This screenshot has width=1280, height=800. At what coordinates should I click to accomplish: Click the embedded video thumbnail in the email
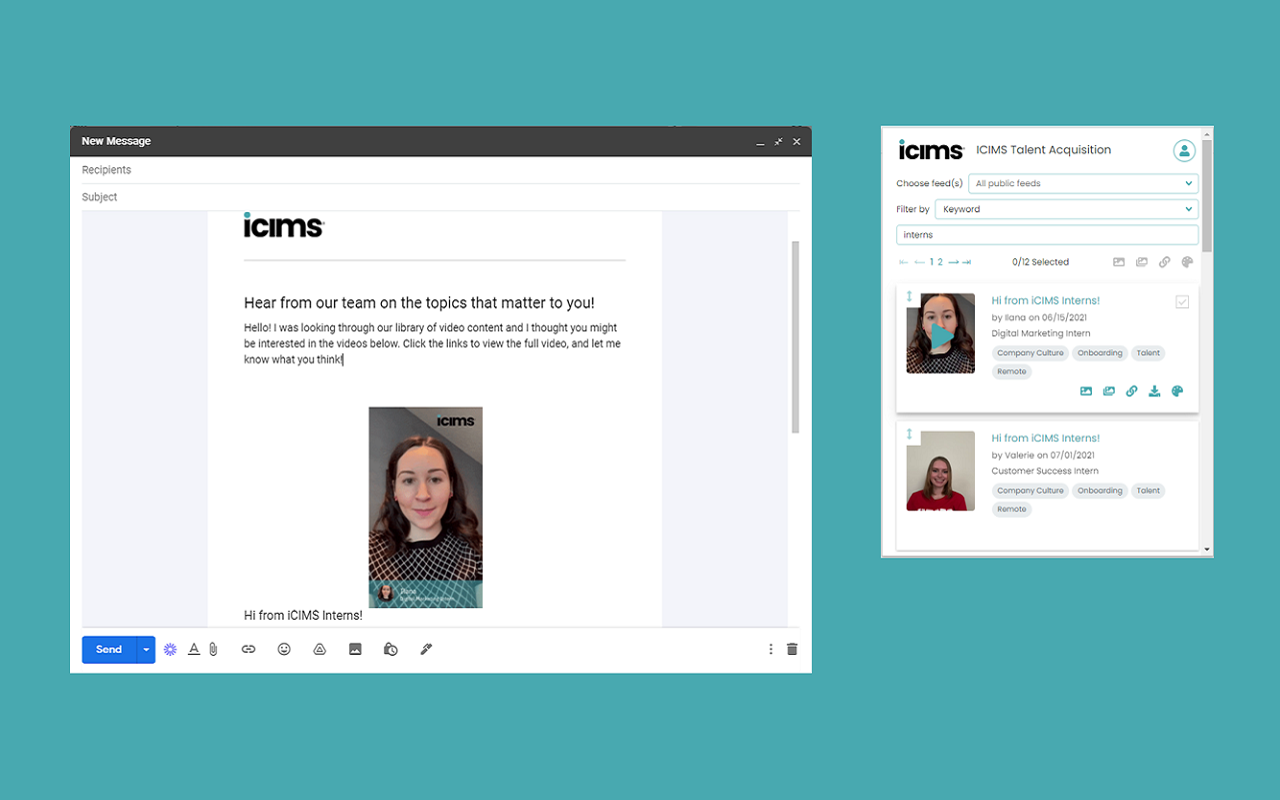point(425,507)
